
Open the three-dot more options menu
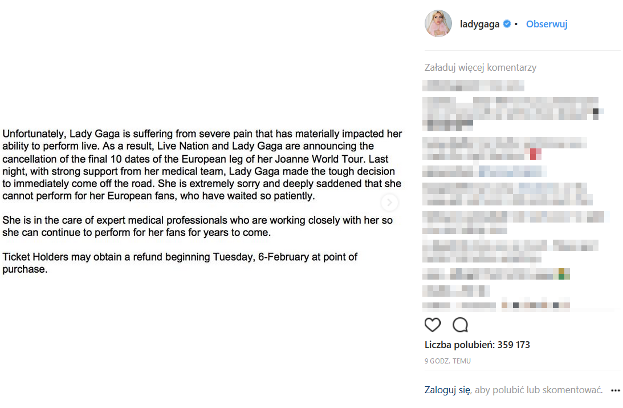pyautogui.click(x=615, y=391)
